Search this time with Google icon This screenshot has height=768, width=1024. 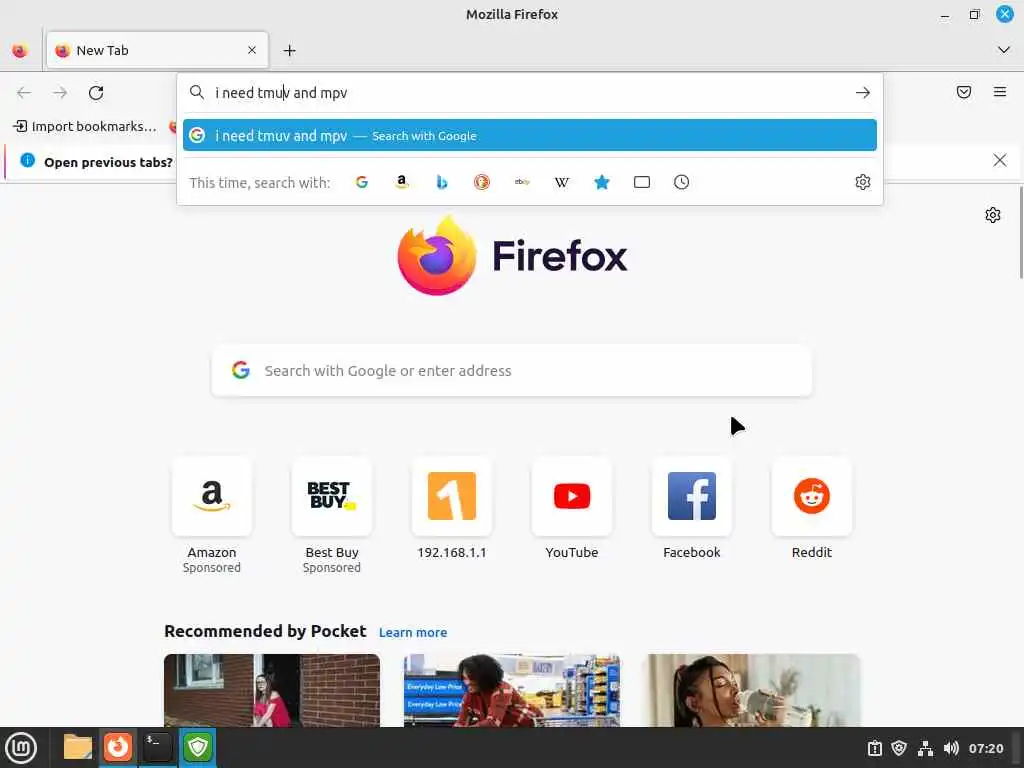coord(362,182)
